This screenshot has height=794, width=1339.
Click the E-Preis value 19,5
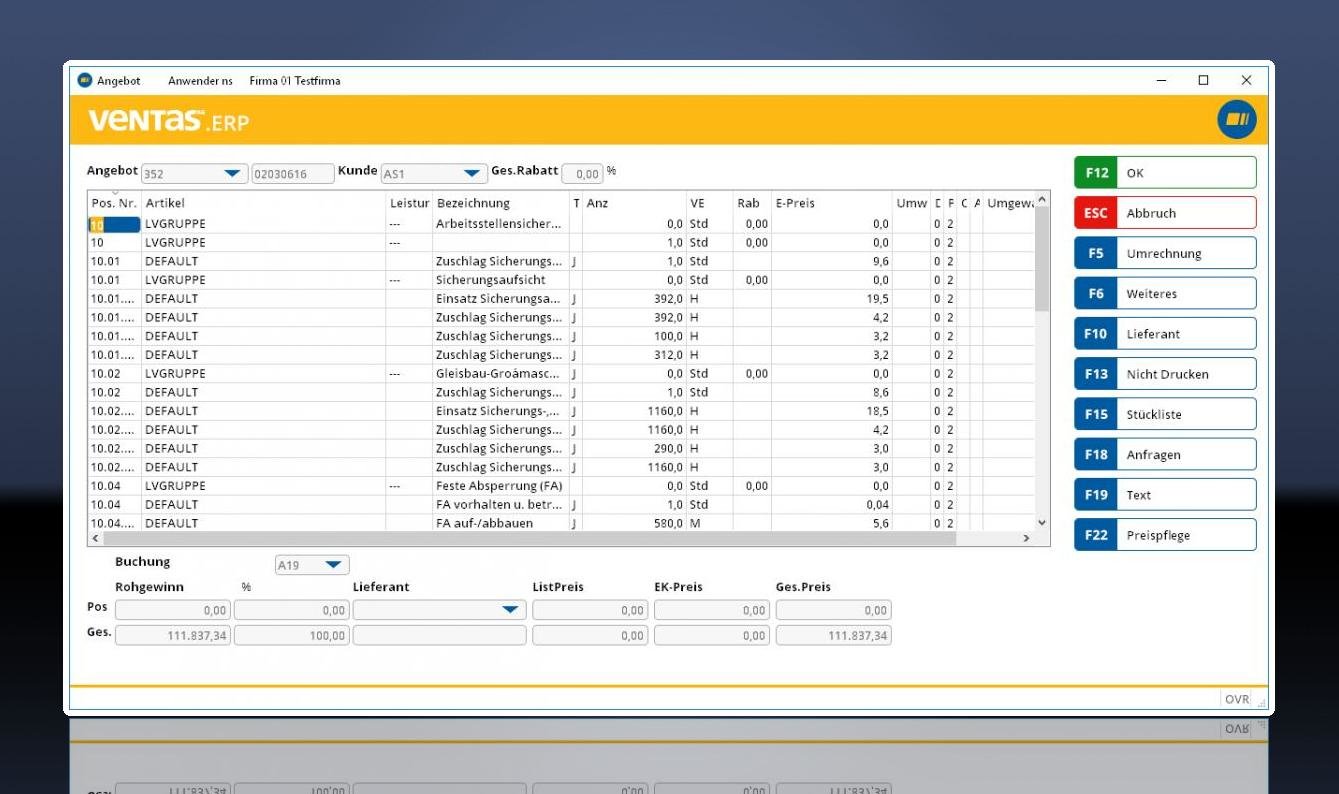point(832,299)
